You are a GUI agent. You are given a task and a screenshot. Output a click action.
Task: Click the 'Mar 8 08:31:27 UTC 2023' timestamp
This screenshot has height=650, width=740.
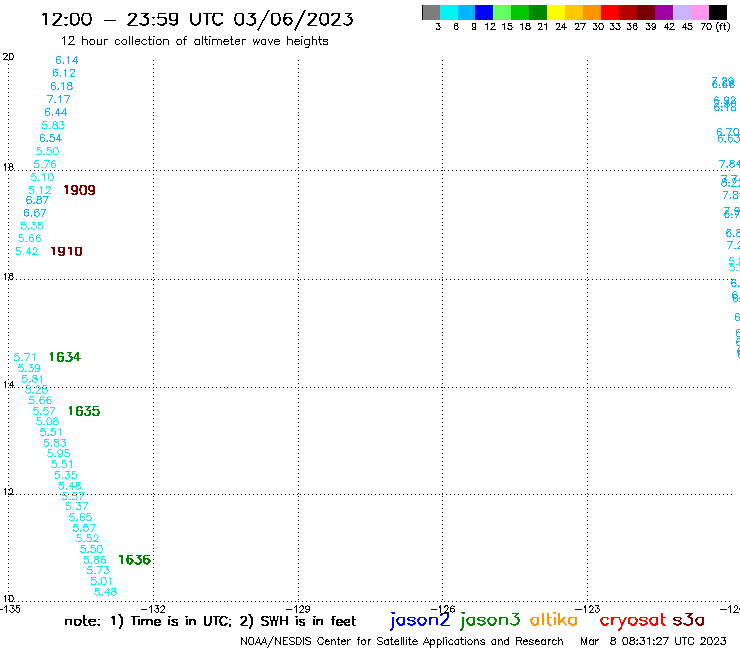coord(653,641)
